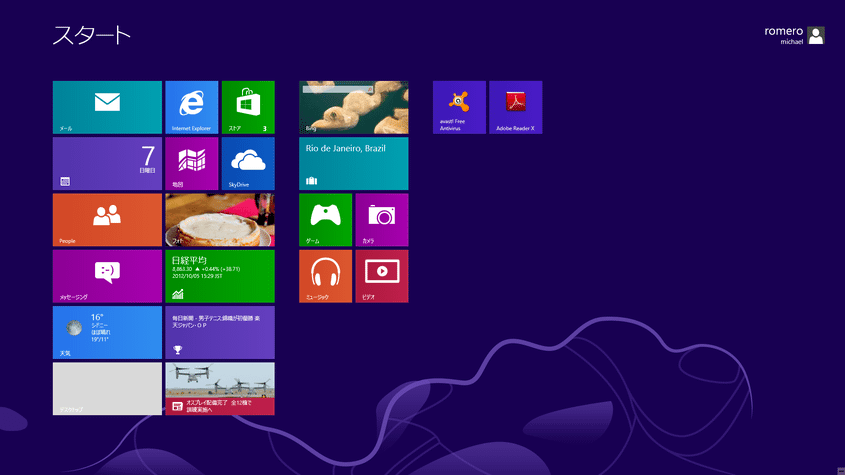The image size is (845, 475).
Task: Open the Music headphones tile
Action: [x=325, y=276]
